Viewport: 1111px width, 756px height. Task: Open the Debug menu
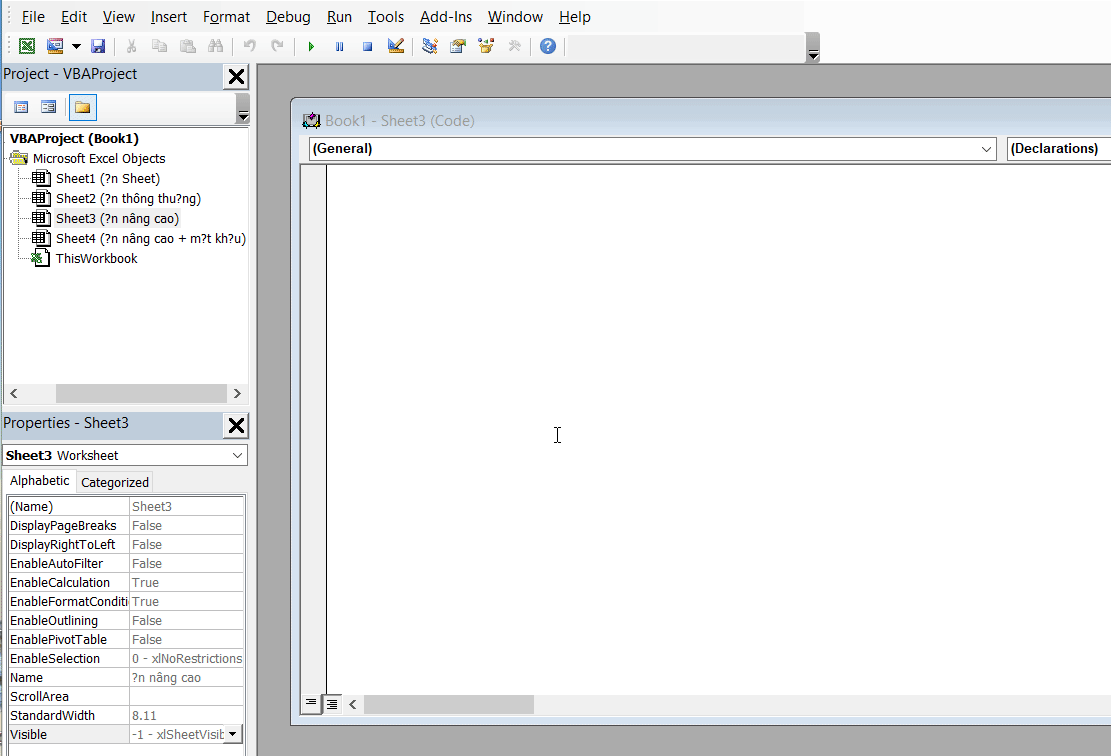pos(288,17)
